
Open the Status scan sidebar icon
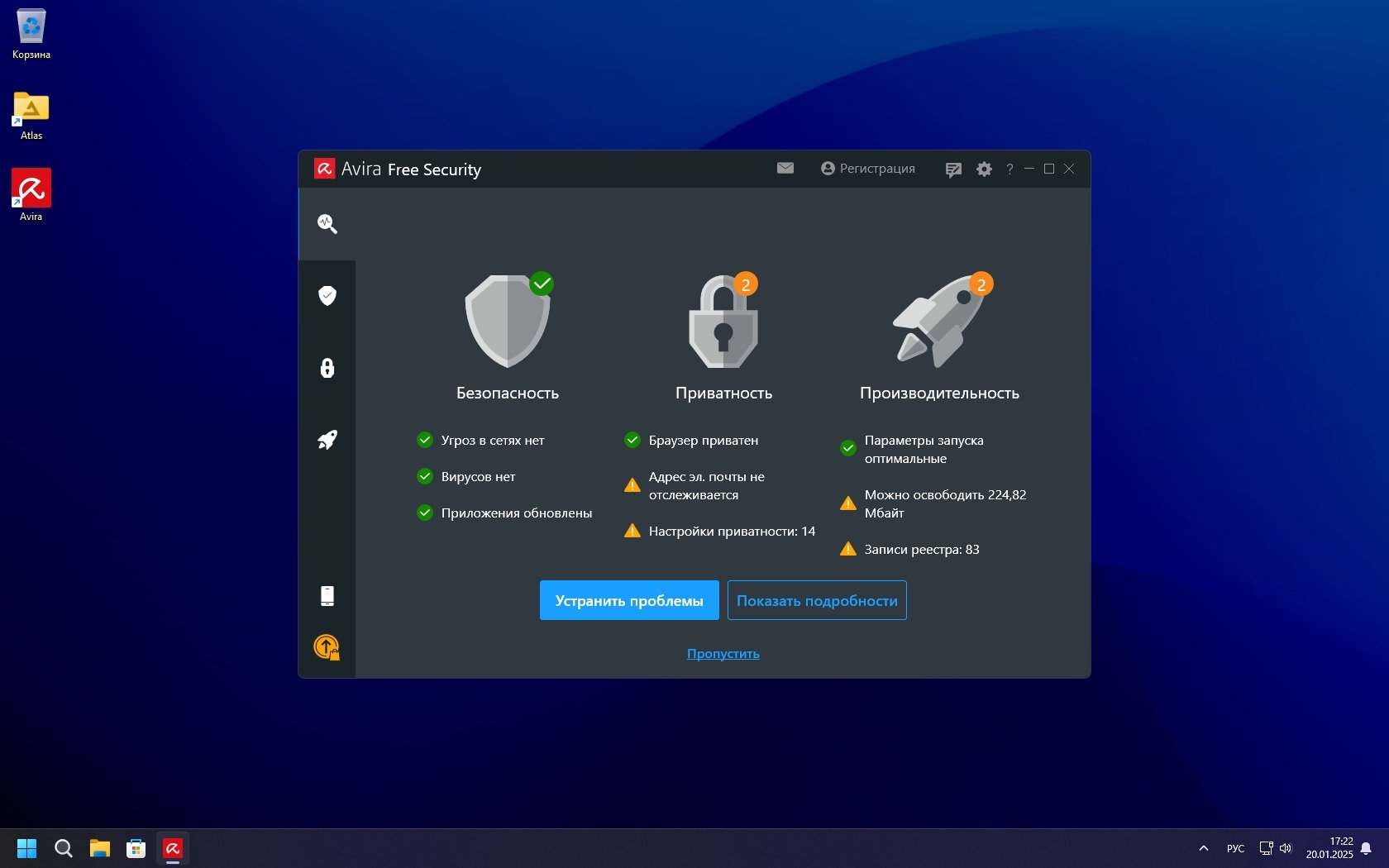click(327, 224)
